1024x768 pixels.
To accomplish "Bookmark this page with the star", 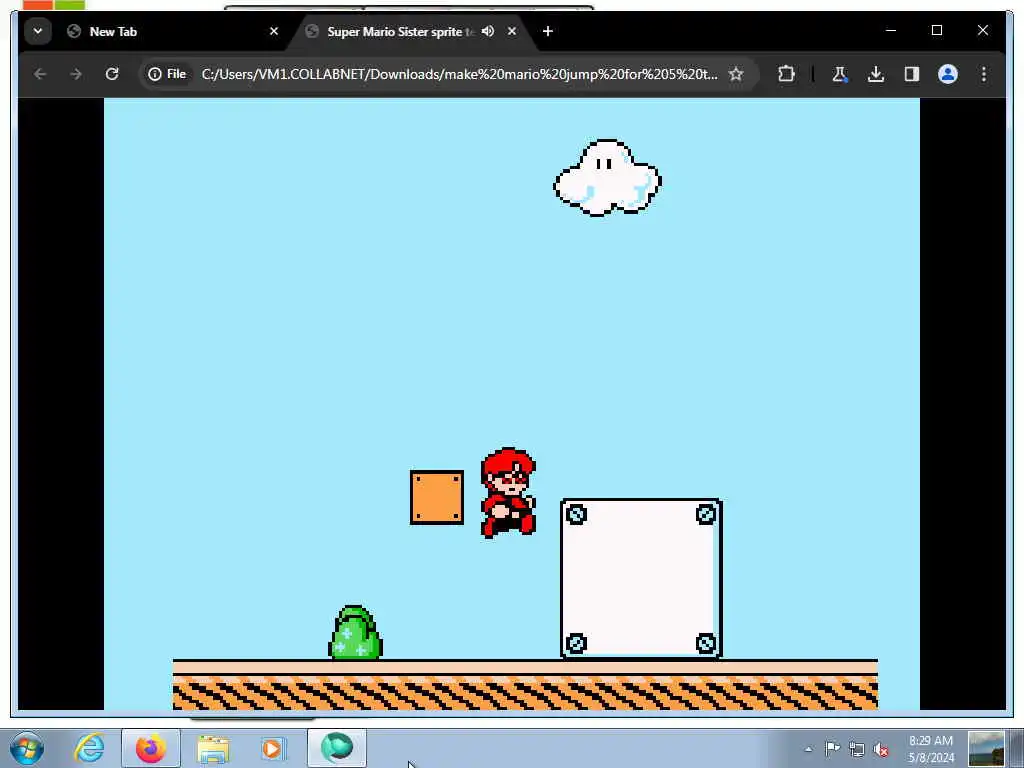I will (x=736, y=74).
